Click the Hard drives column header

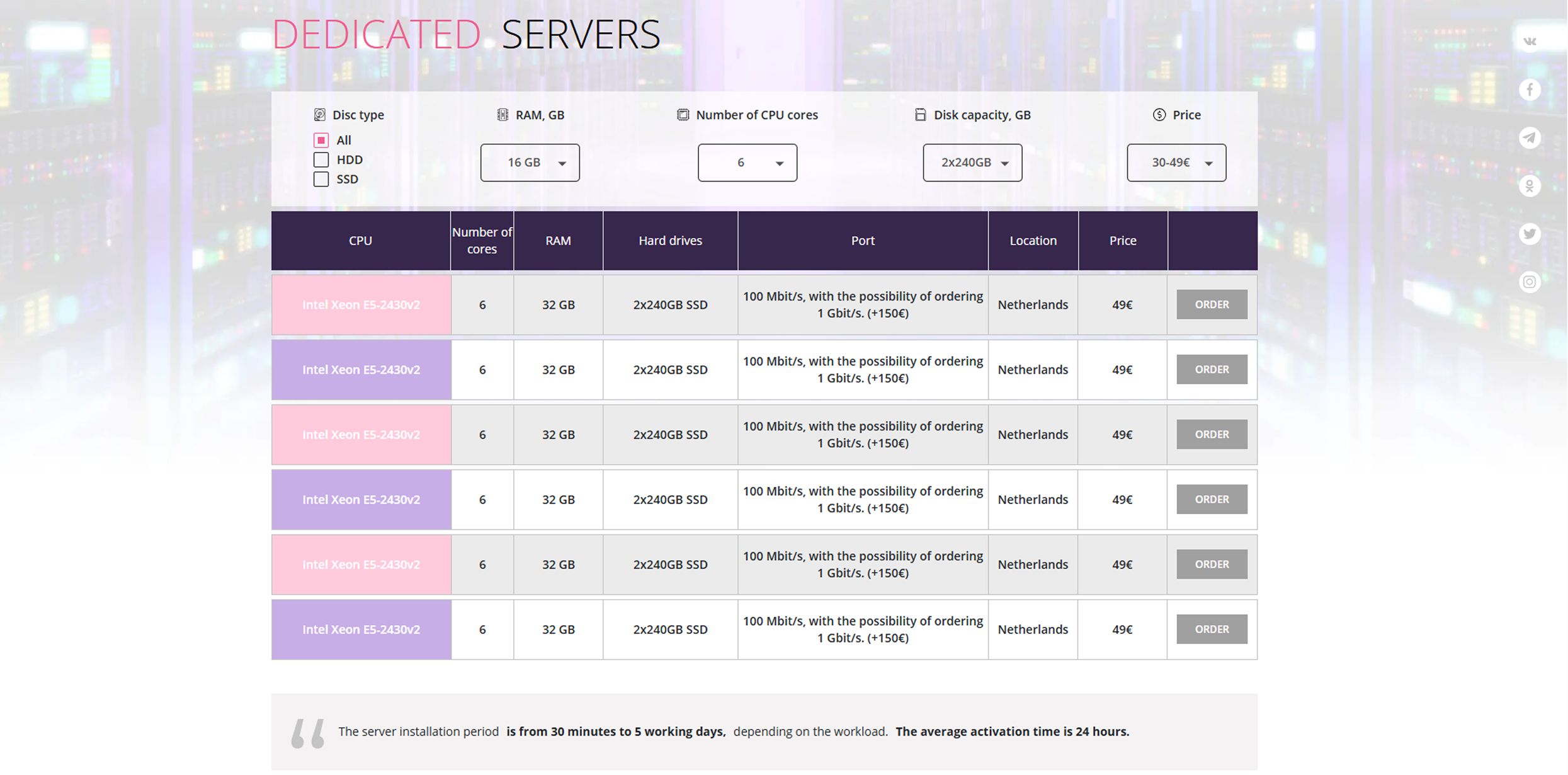click(x=671, y=241)
